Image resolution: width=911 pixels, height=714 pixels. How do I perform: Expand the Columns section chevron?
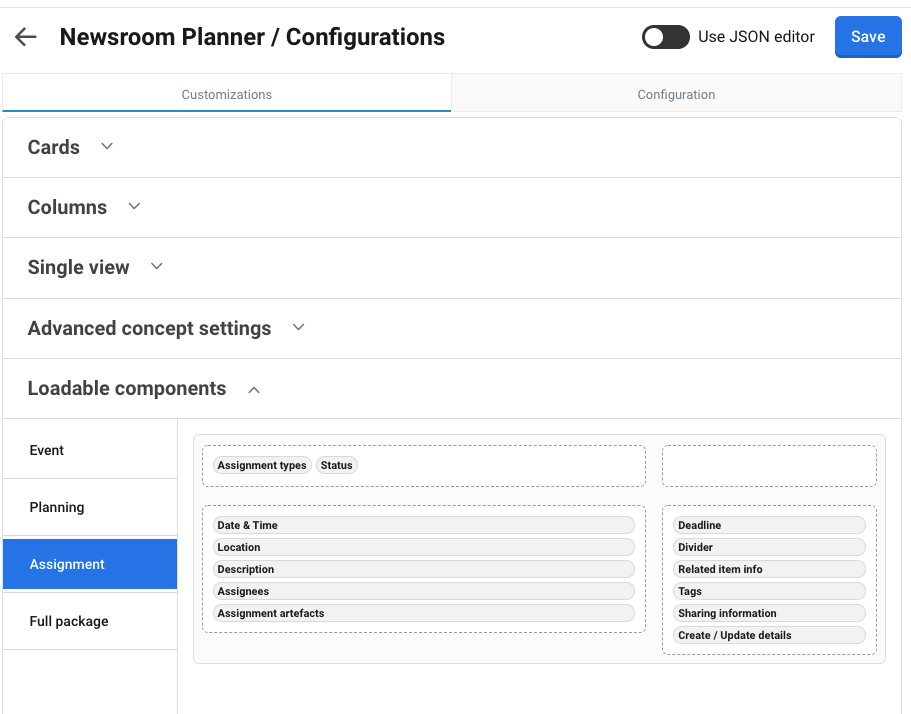[x=134, y=206]
